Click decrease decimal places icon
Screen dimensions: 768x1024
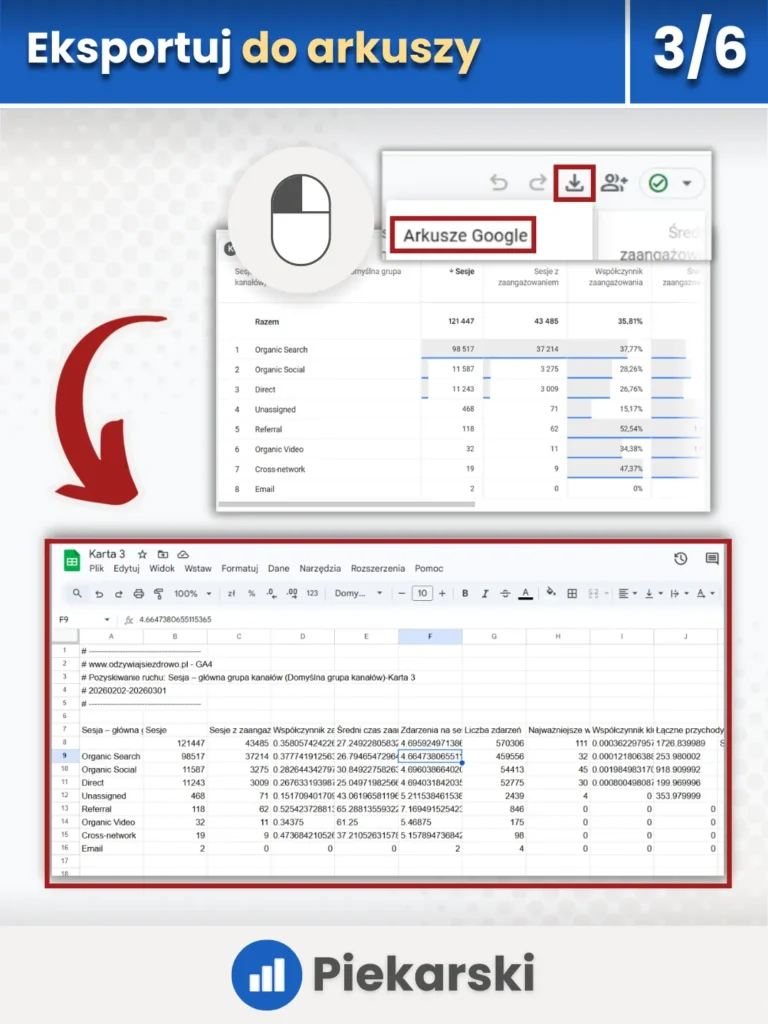pyautogui.click(x=271, y=594)
